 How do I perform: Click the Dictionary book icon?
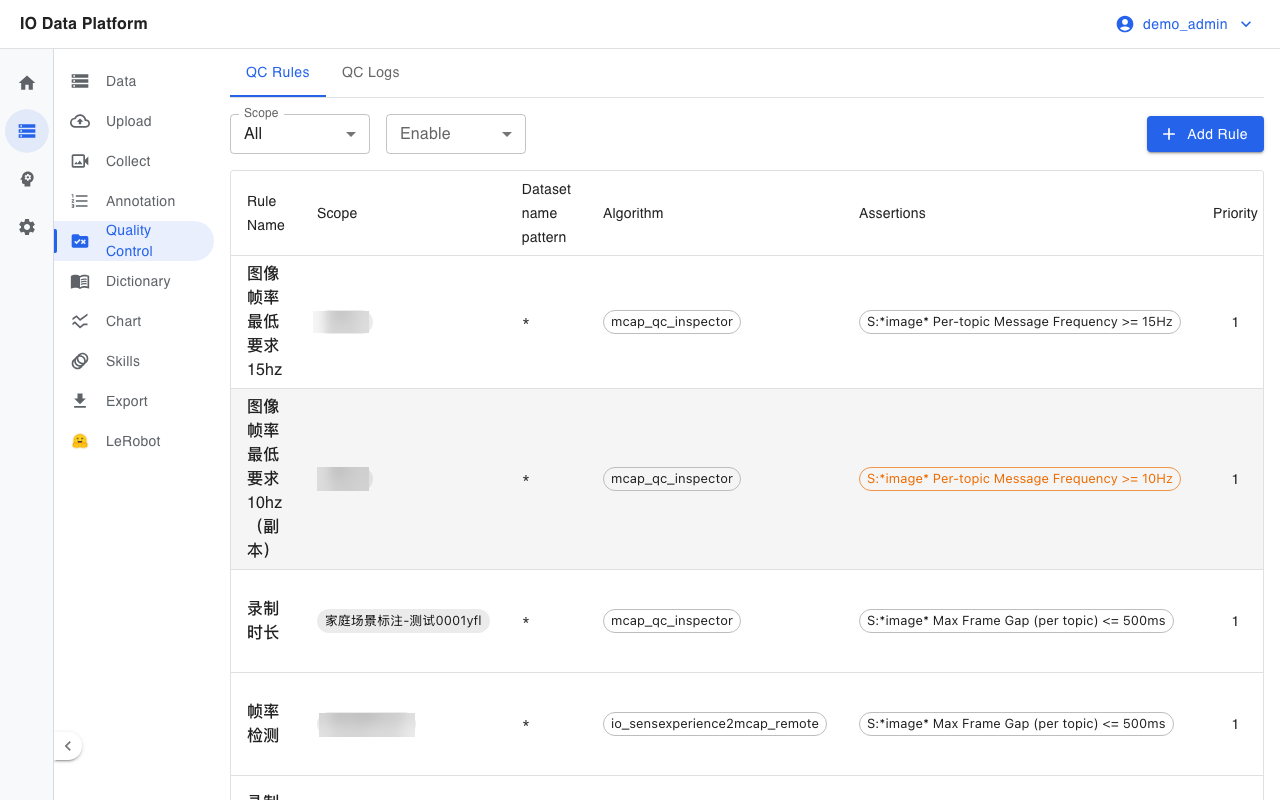[80, 281]
